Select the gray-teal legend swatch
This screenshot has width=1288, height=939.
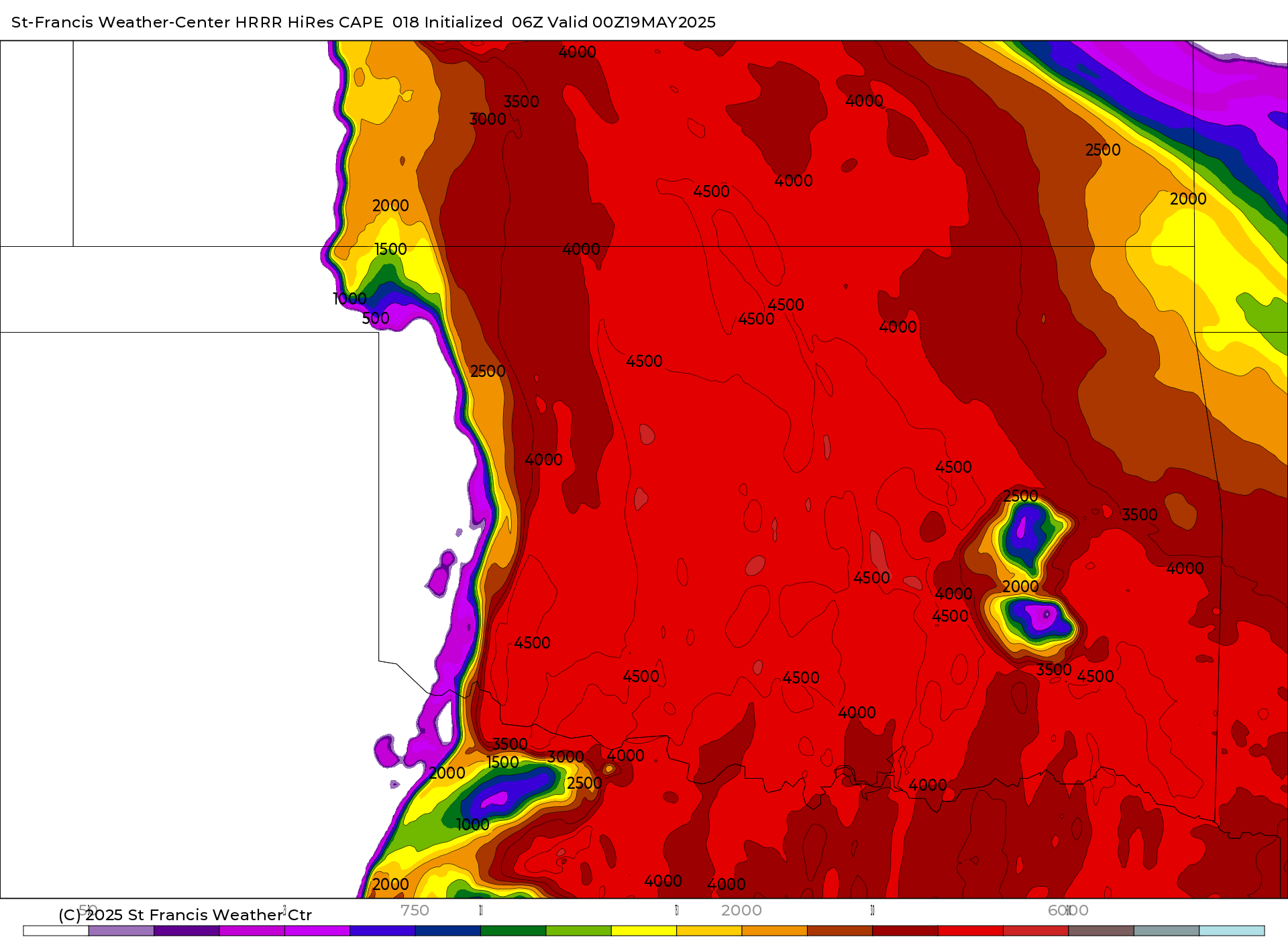(1167, 931)
